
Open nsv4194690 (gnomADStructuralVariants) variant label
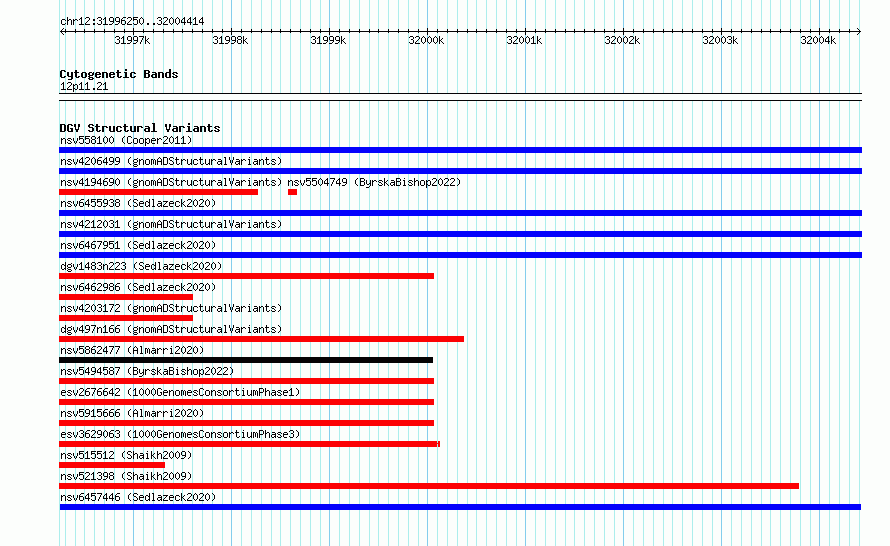tap(171, 182)
